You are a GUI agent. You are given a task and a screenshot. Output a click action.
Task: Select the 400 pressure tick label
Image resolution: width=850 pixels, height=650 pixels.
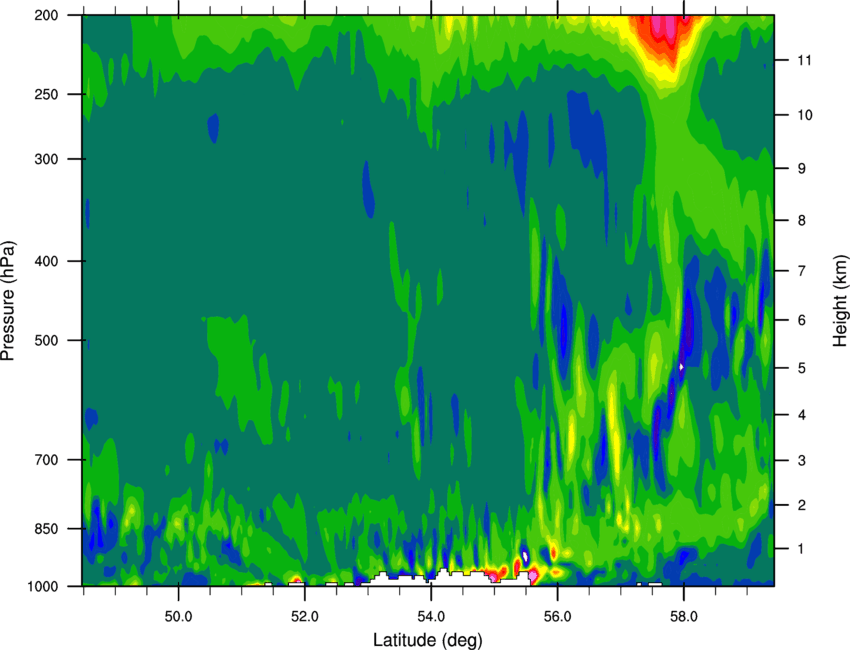47,261
